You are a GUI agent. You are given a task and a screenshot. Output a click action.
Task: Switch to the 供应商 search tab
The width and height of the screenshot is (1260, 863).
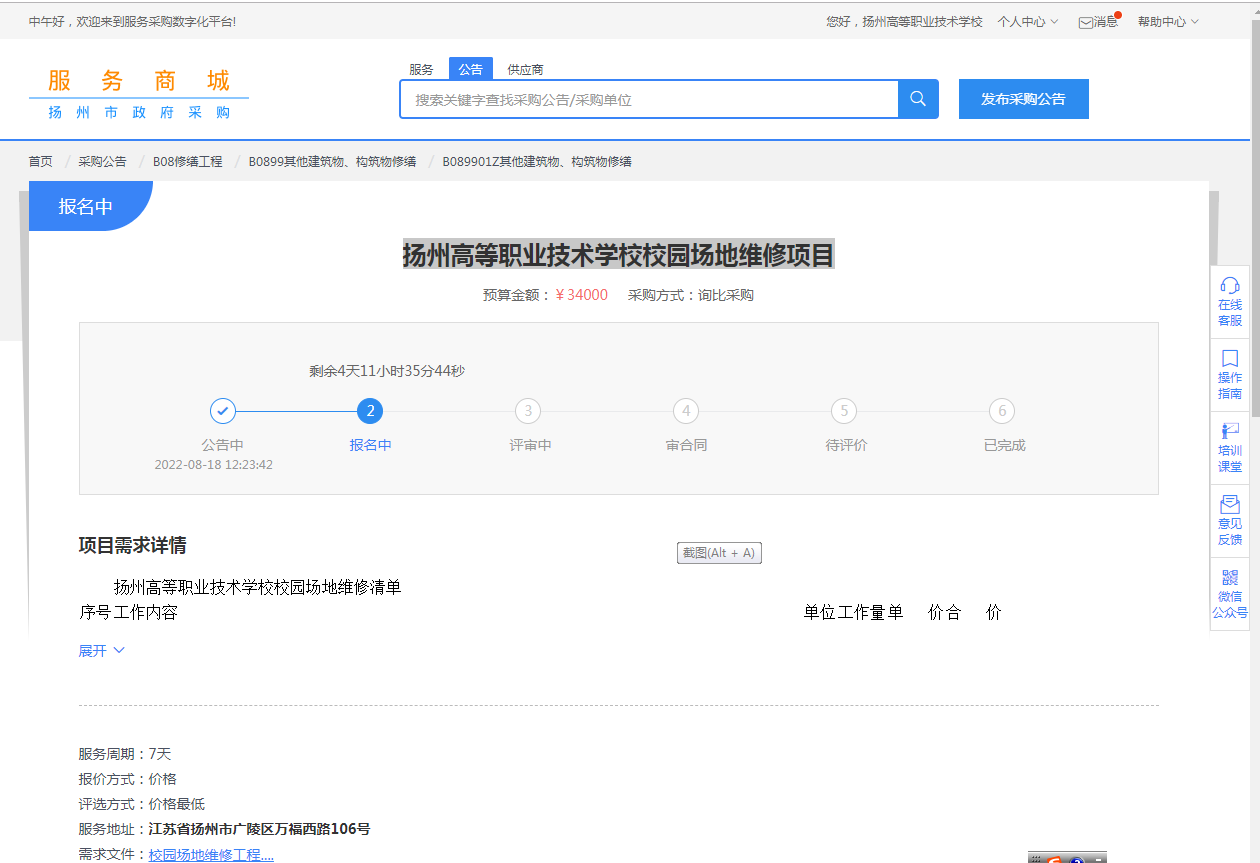coord(525,70)
